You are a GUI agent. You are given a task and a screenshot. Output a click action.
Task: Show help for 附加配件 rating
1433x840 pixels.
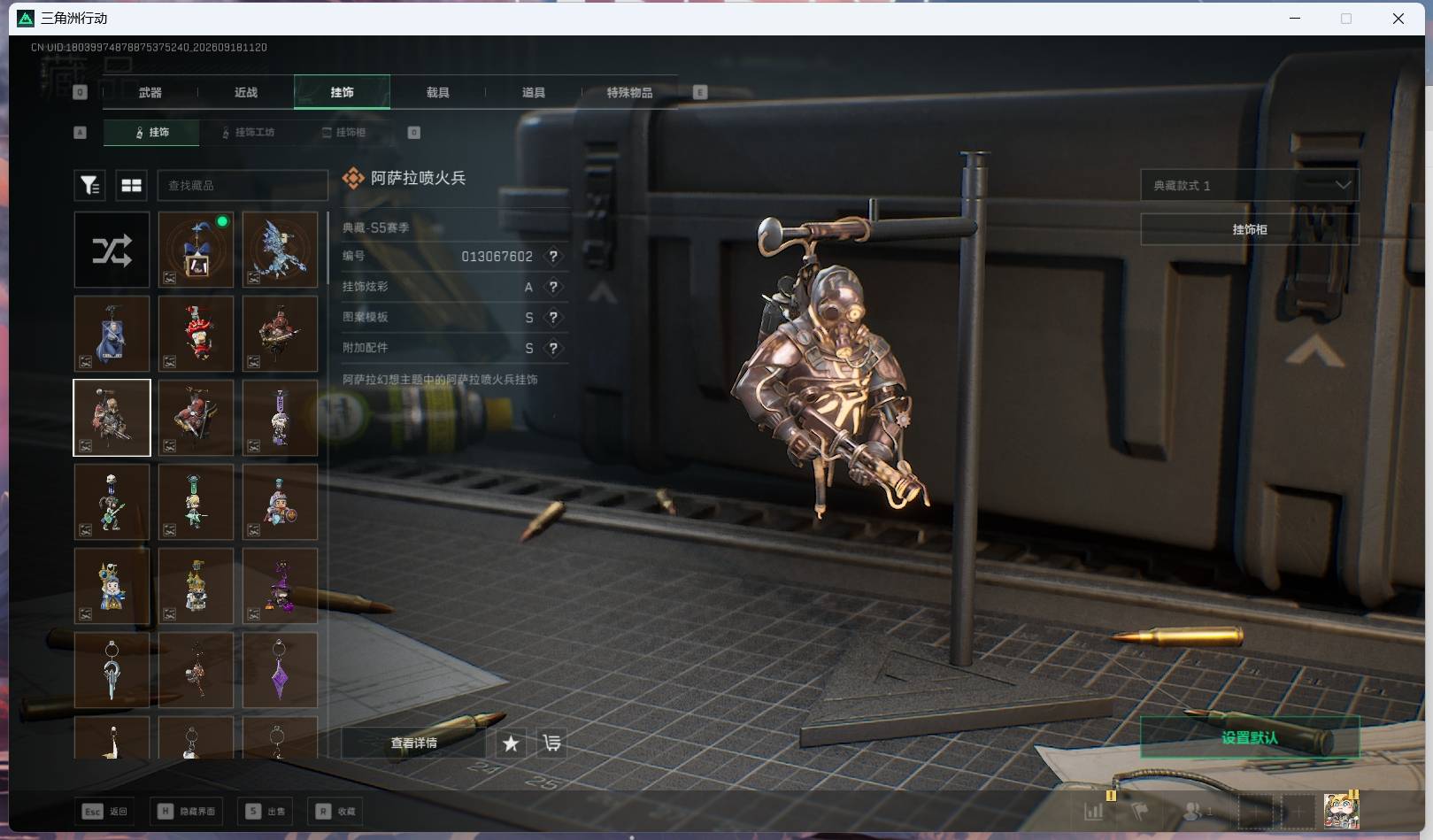coord(553,348)
